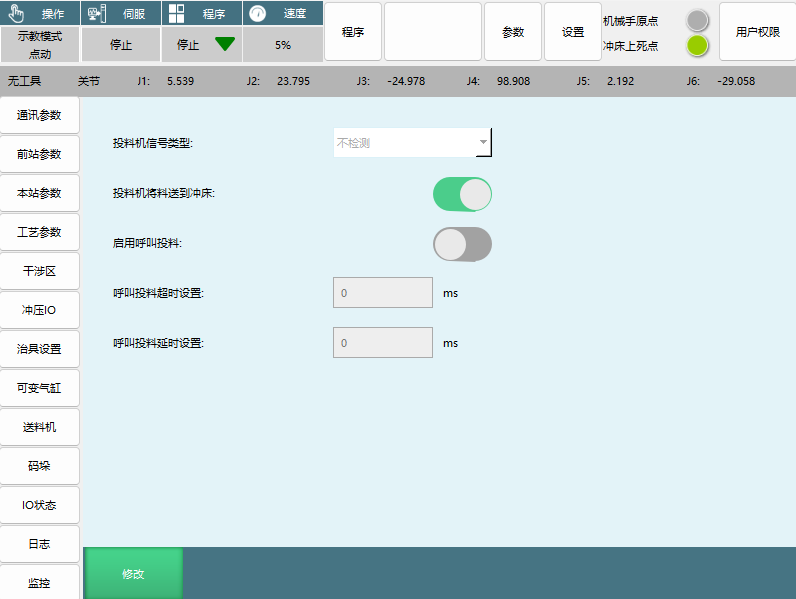Viewport: 796px width, 599px height.
Task: Click the 示教模式 点动 mode selector
Action: point(40,45)
